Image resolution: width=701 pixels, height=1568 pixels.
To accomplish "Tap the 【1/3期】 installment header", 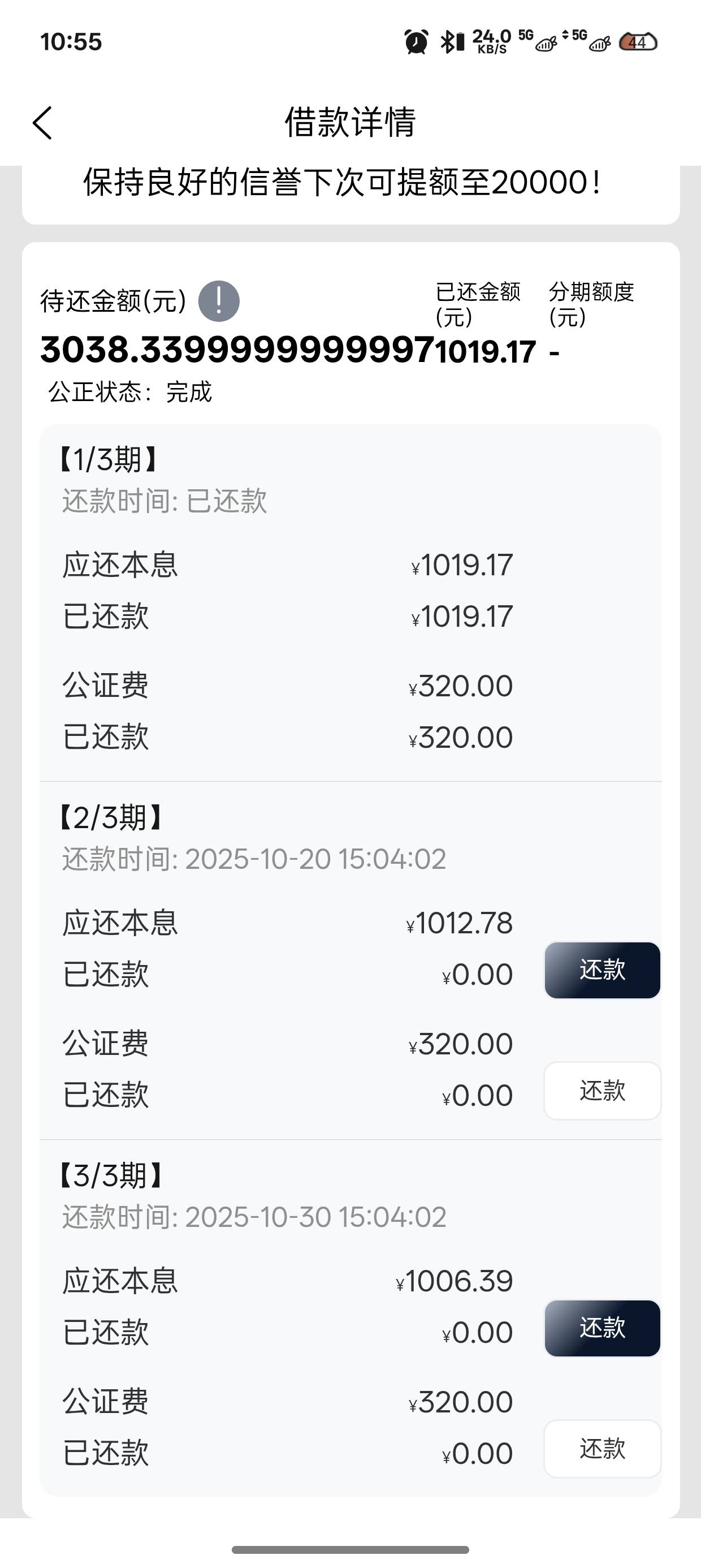I will pyautogui.click(x=110, y=459).
